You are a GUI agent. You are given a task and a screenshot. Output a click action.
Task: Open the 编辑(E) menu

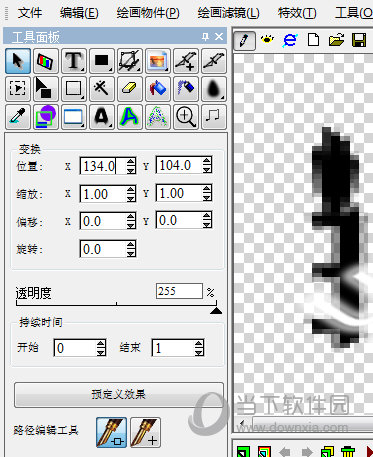click(x=79, y=13)
